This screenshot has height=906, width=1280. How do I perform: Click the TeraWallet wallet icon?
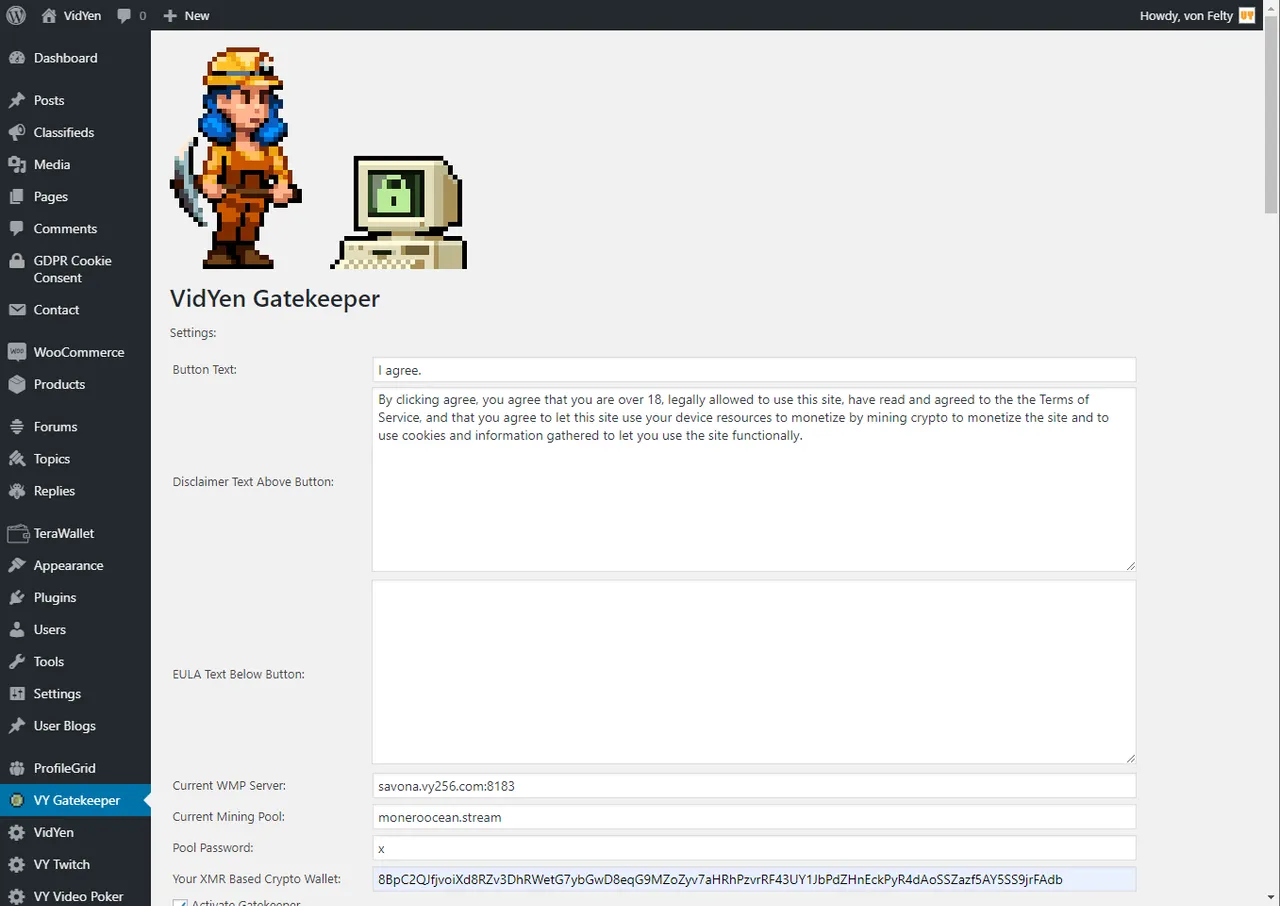pos(16,533)
